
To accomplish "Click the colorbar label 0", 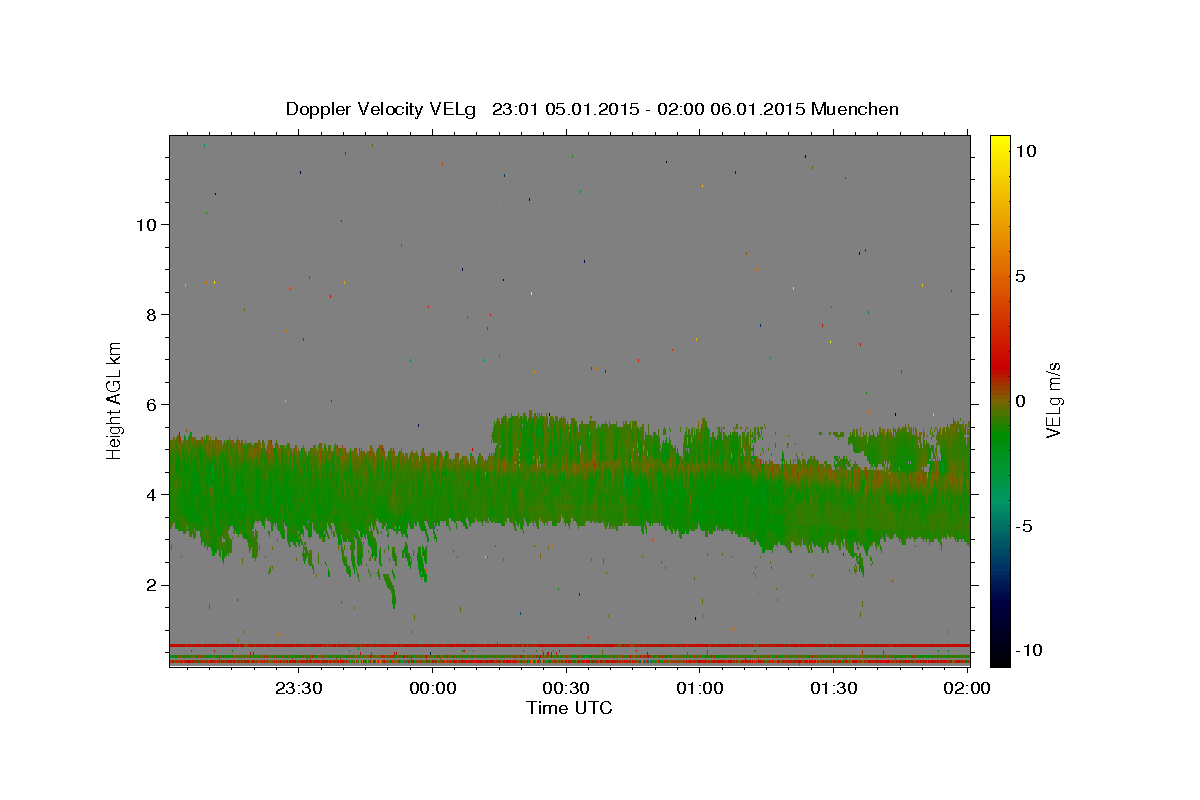I will 1020,401.
